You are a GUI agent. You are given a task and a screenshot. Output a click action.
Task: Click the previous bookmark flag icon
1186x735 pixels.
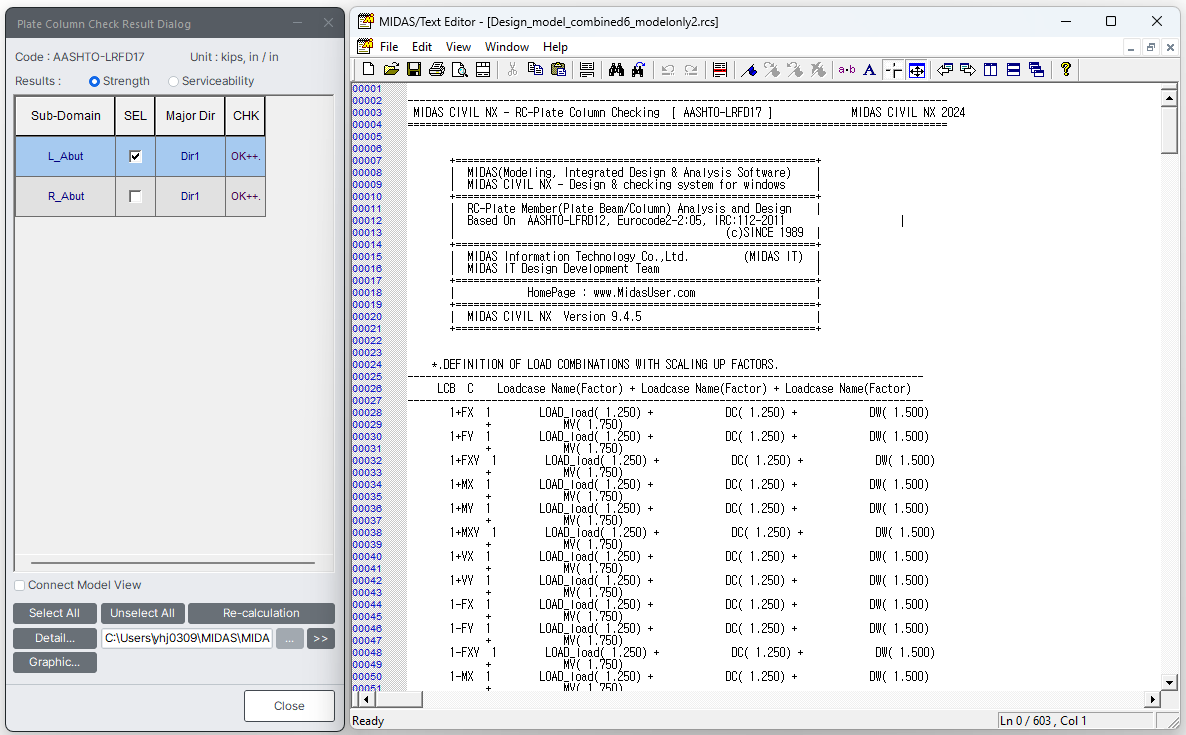pos(794,70)
